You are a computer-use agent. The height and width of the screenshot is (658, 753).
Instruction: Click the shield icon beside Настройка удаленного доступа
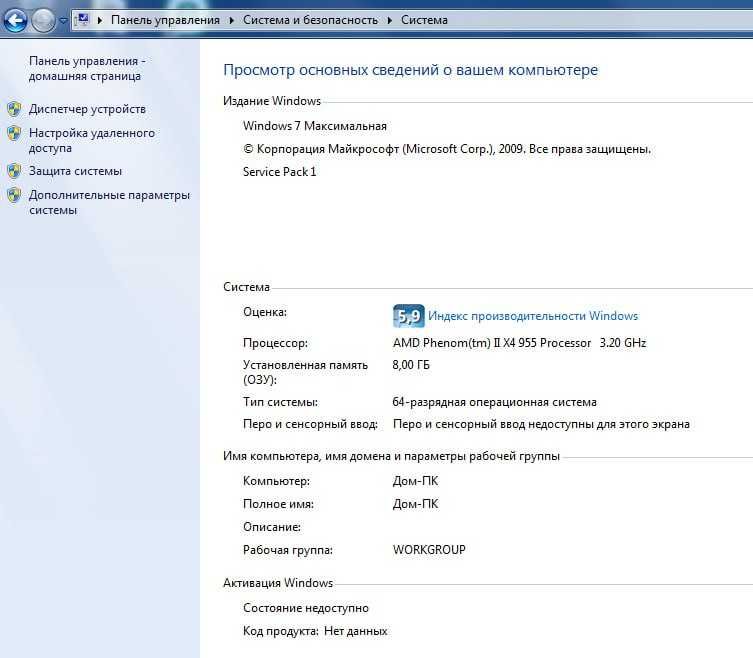(14, 133)
